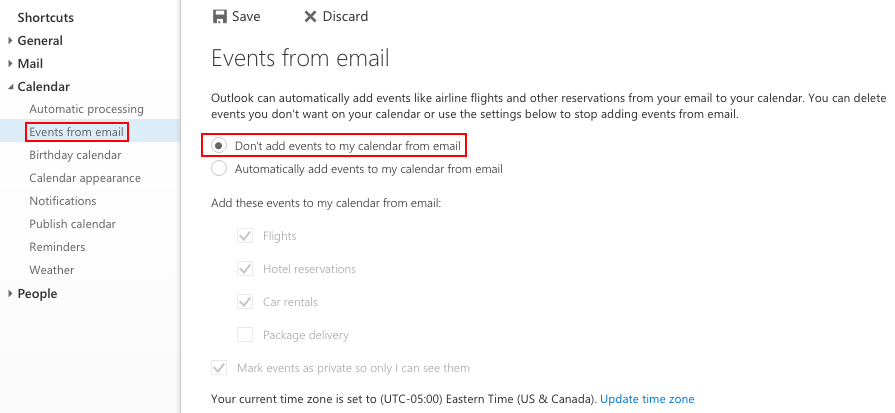Open Automatic processing settings

(87, 109)
